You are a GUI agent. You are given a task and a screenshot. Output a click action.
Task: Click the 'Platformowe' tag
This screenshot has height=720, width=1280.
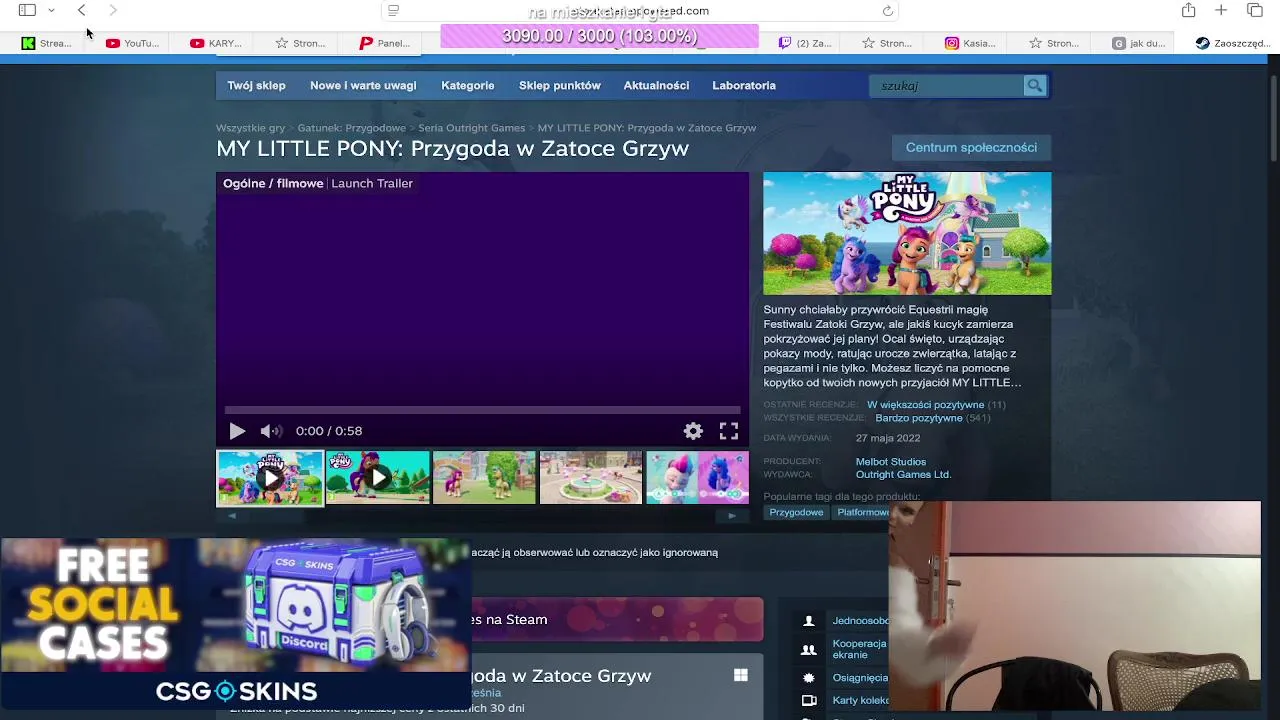862,513
